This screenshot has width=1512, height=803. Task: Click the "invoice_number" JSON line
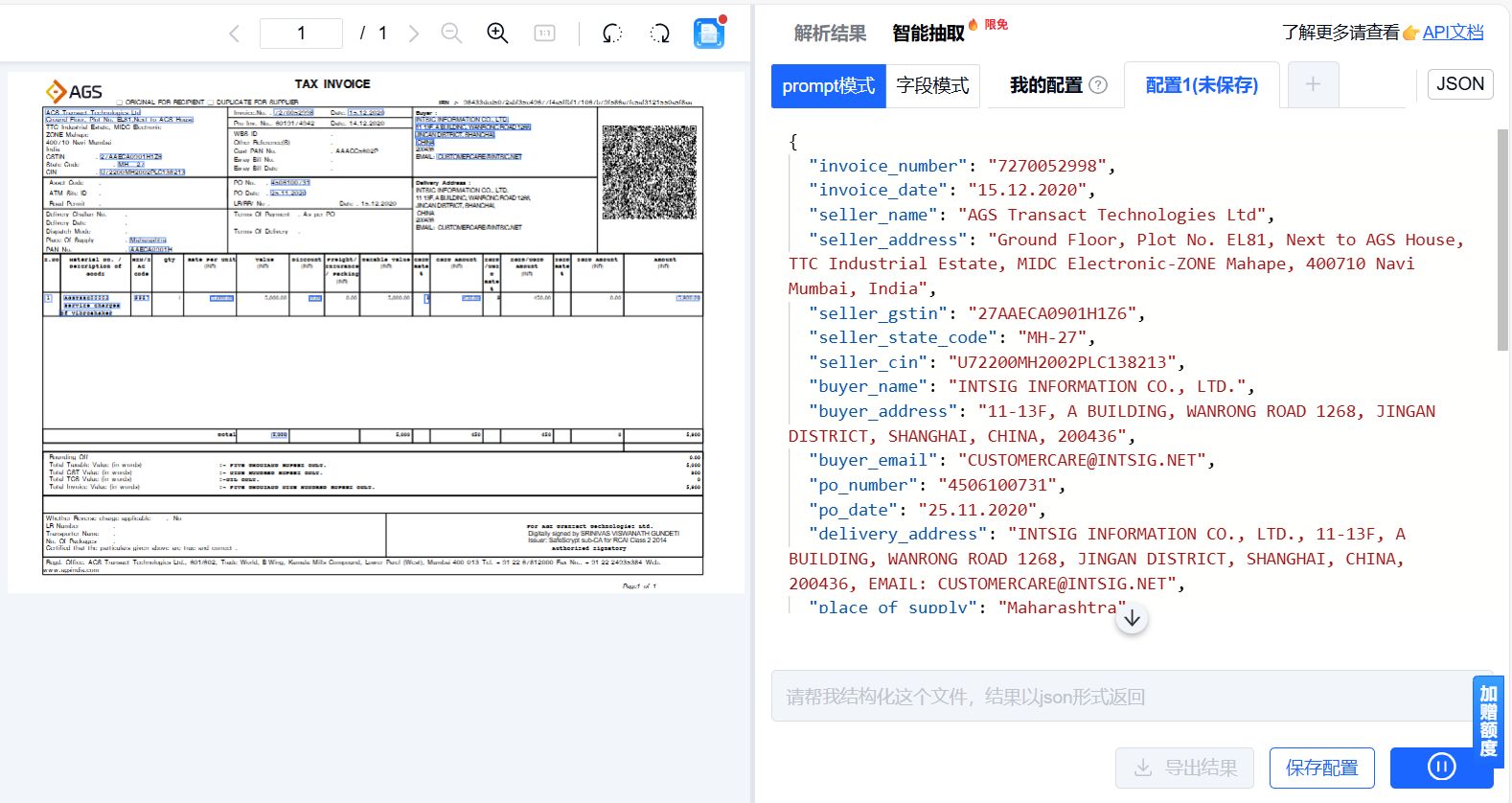[962, 166]
